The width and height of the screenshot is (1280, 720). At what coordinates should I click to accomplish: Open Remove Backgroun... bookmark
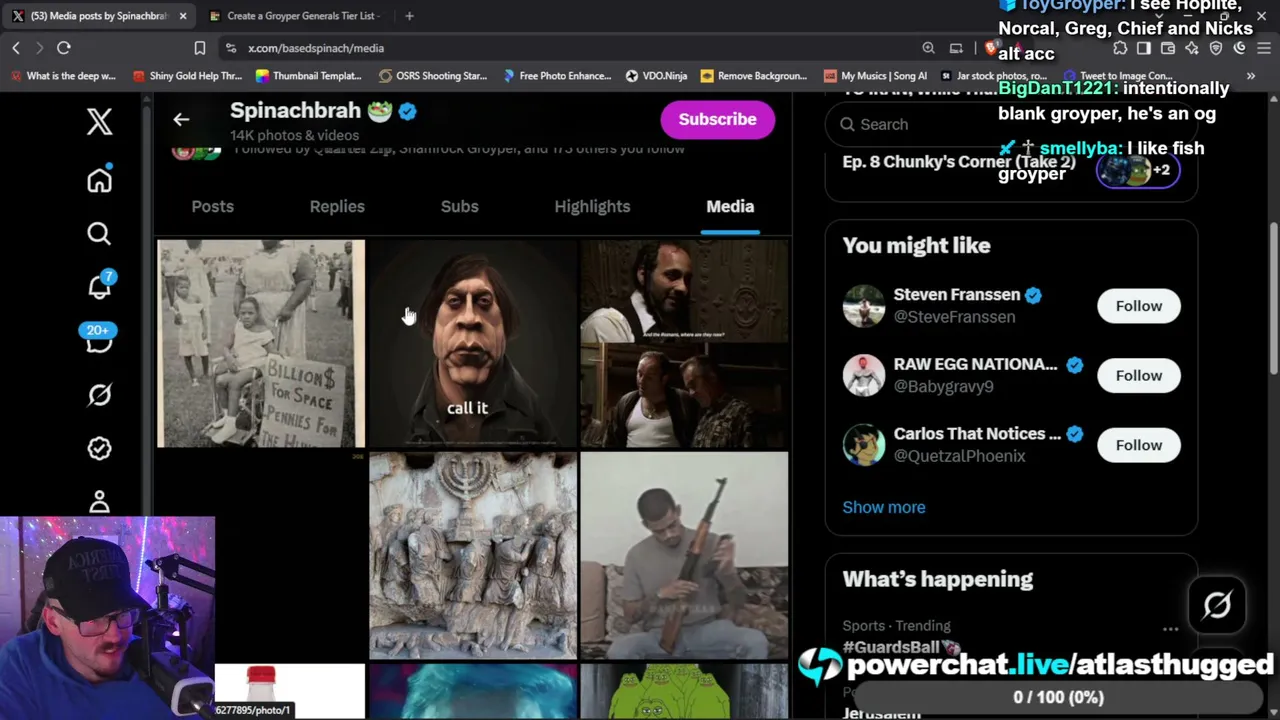(x=754, y=76)
